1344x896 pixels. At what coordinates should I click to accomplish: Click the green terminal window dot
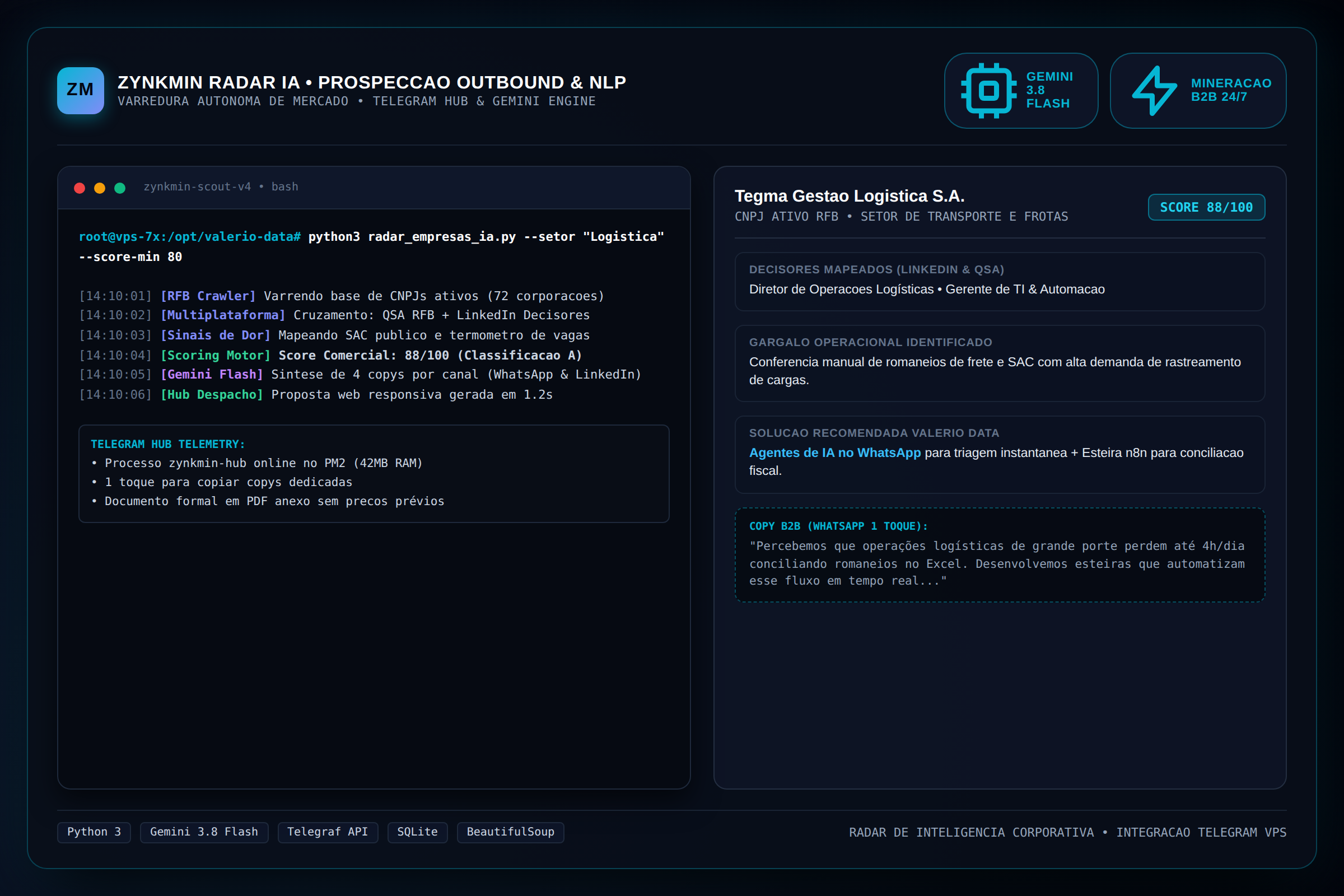point(120,188)
